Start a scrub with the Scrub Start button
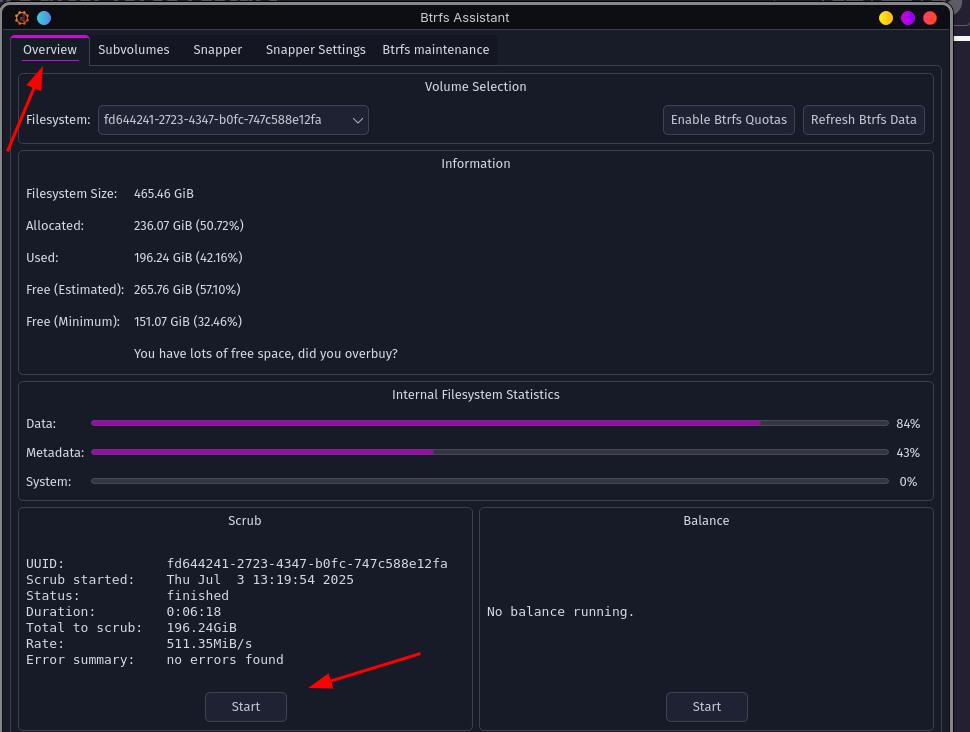970x732 pixels. 246,707
